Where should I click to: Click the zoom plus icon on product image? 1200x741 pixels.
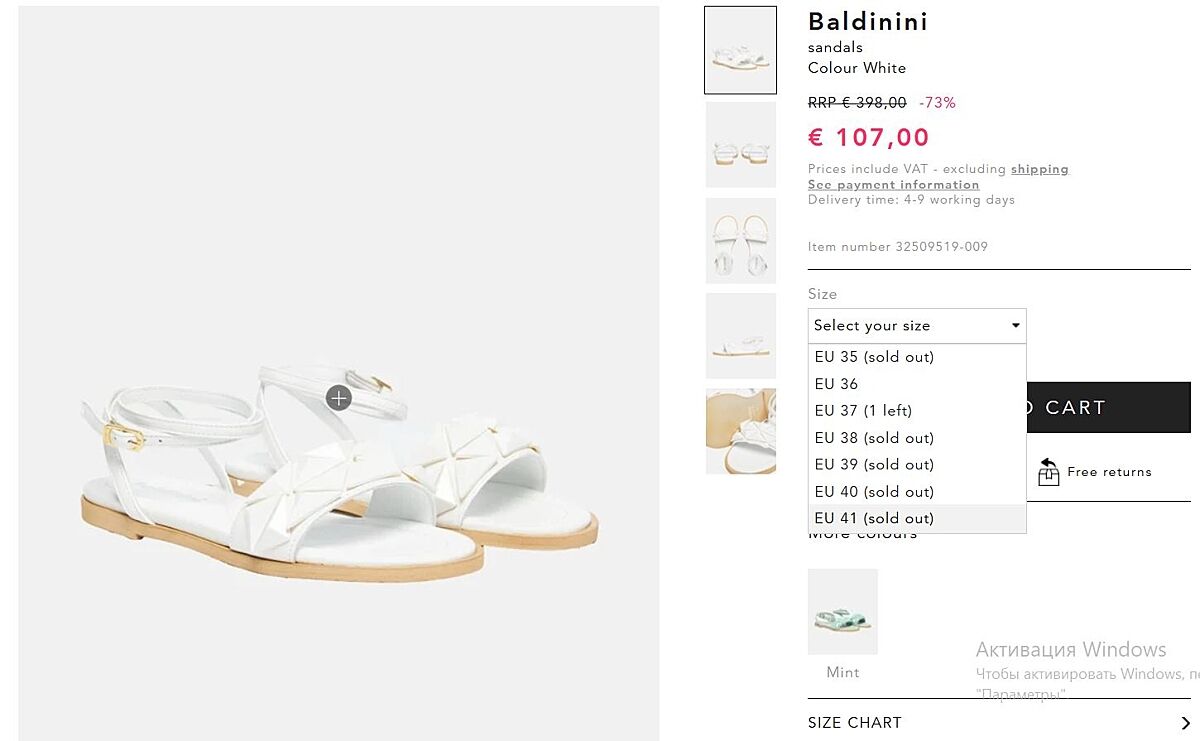pos(339,398)
